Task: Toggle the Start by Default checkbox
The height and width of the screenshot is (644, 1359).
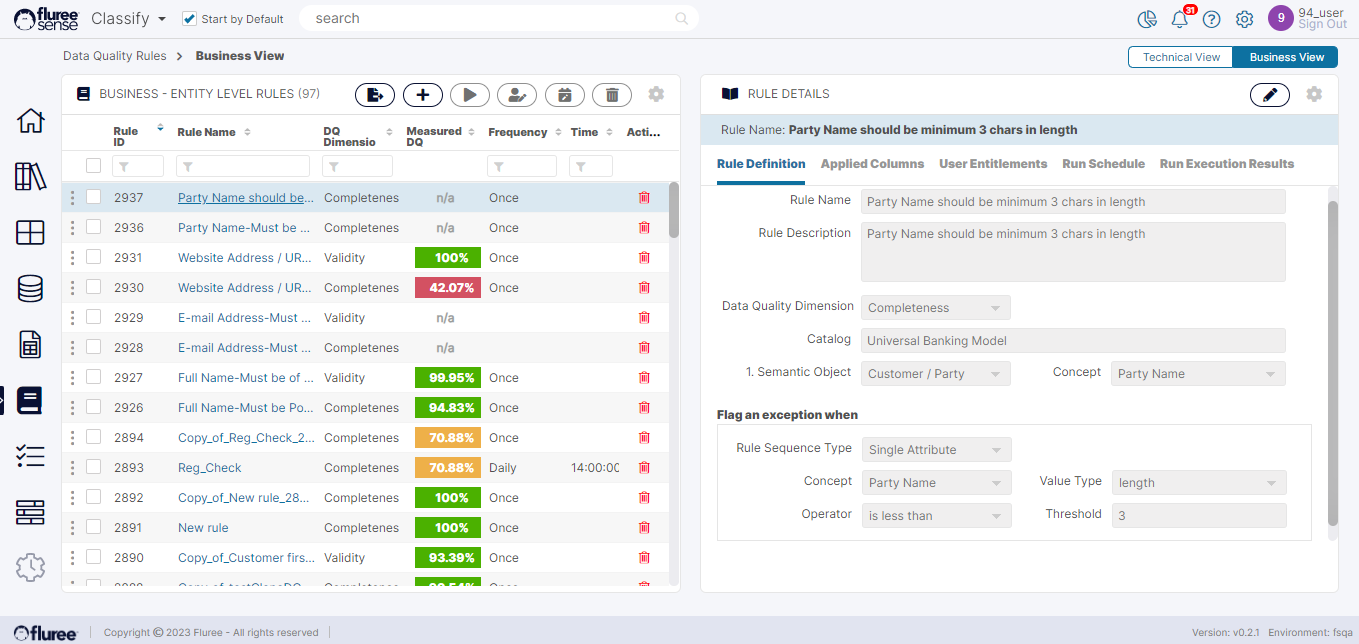Action: (189, 19)
